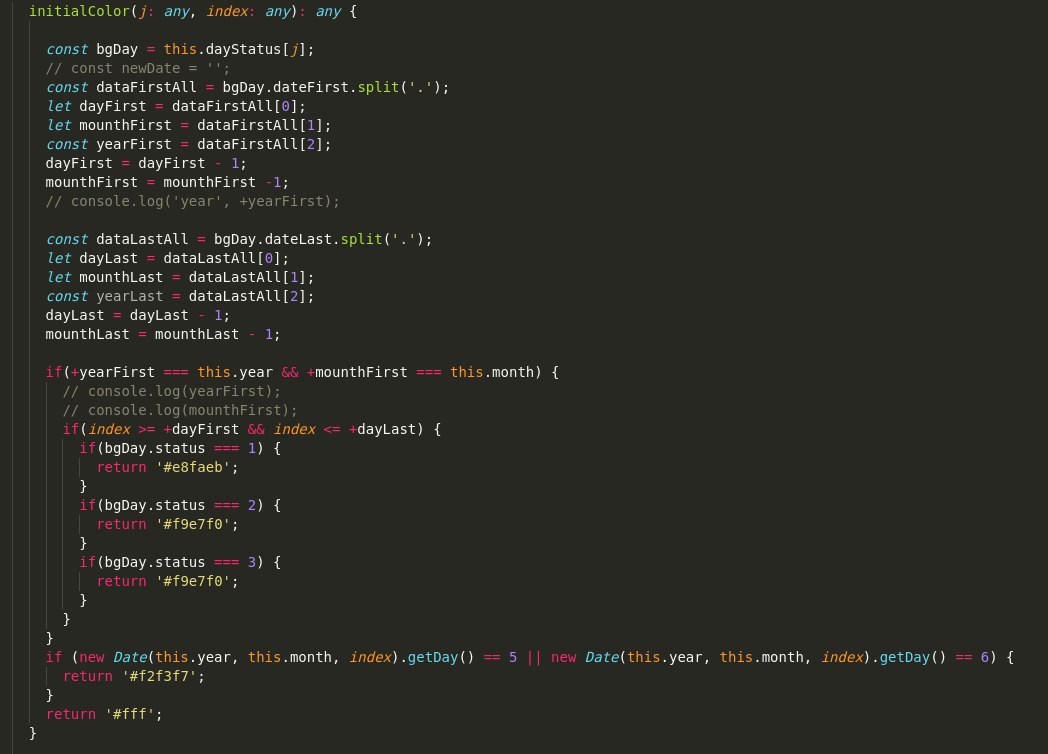Click the bgDay variable declaration
Viewport: 1048px width, 754px height.
point(117,49)
